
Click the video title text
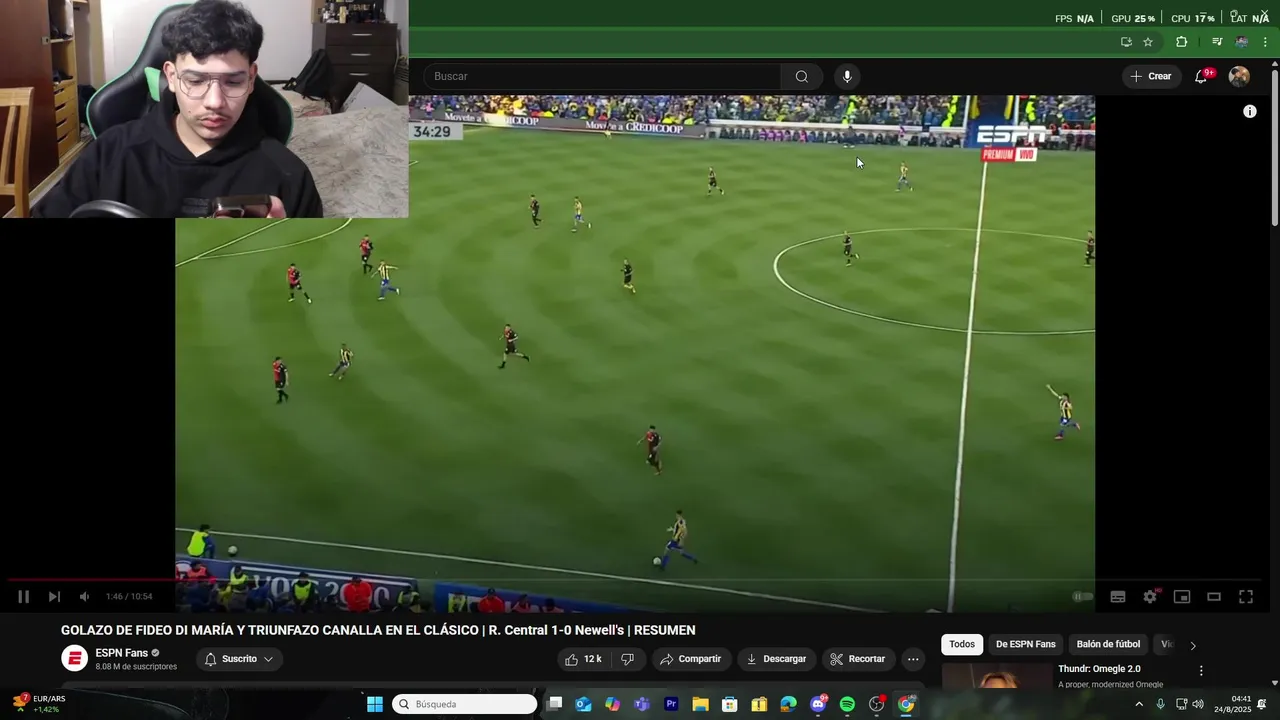coord(378,630)
